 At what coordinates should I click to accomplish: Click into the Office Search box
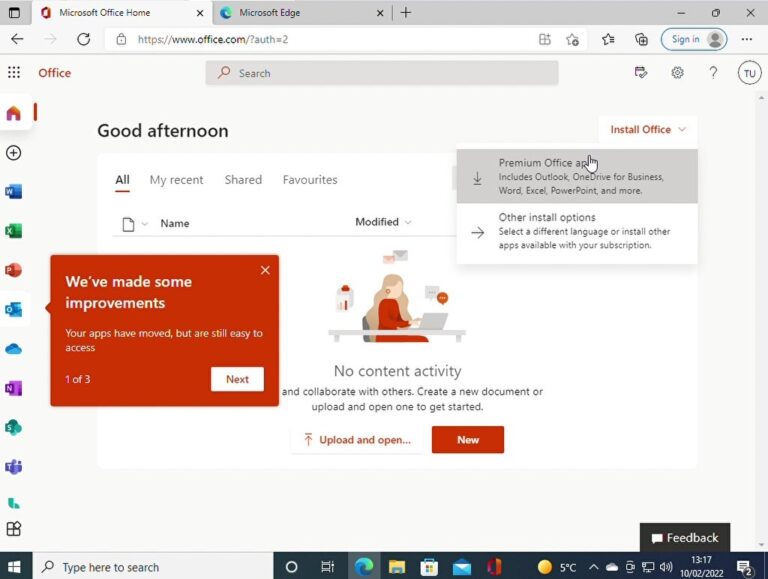tap(382, 73)
